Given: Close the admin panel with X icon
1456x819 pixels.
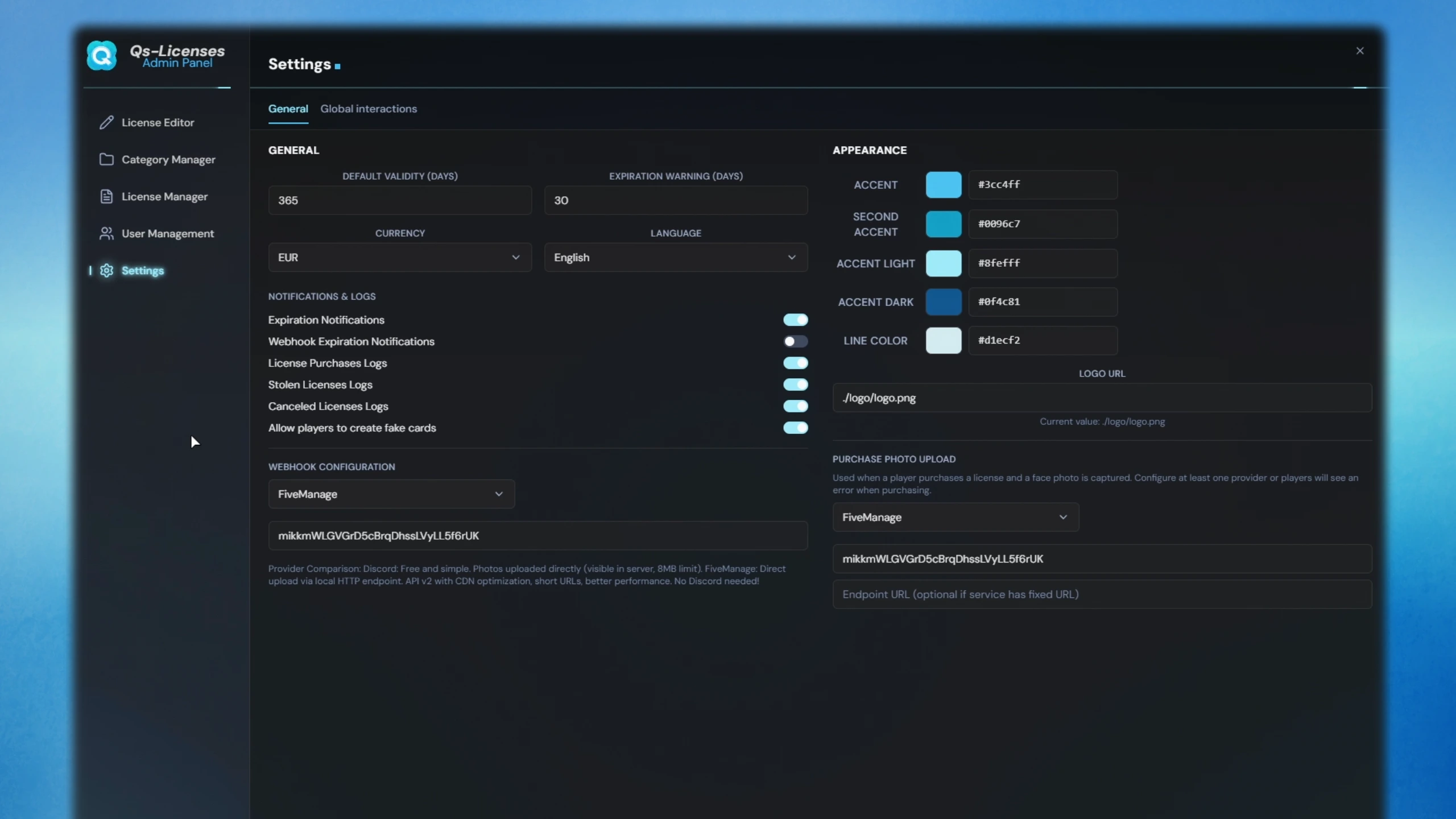Looking at the screenshot, I should point(1360,51).
